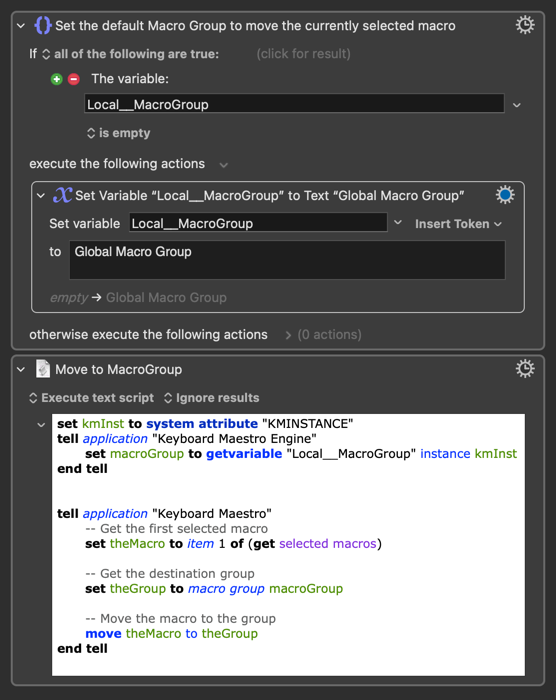Screen dimensions: 556x700
Task: Collapse the execute the following actions list
Action: tap(224, 165)
